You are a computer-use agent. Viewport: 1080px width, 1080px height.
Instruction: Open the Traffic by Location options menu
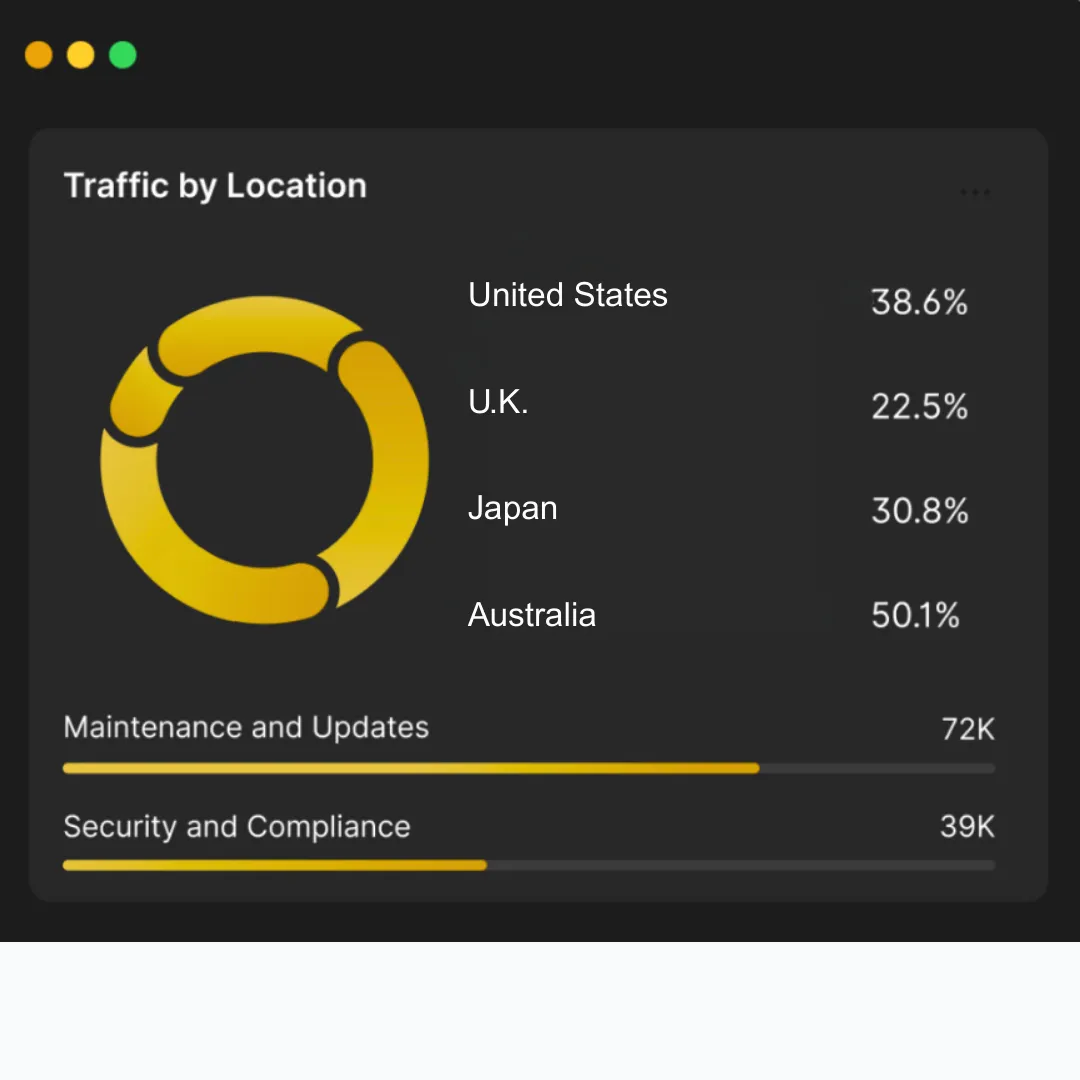(x=975, y=192)
